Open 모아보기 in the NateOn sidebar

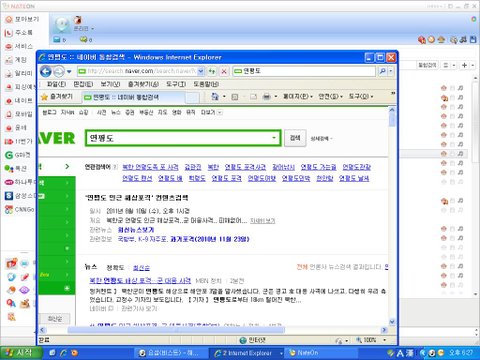point(22,19)
